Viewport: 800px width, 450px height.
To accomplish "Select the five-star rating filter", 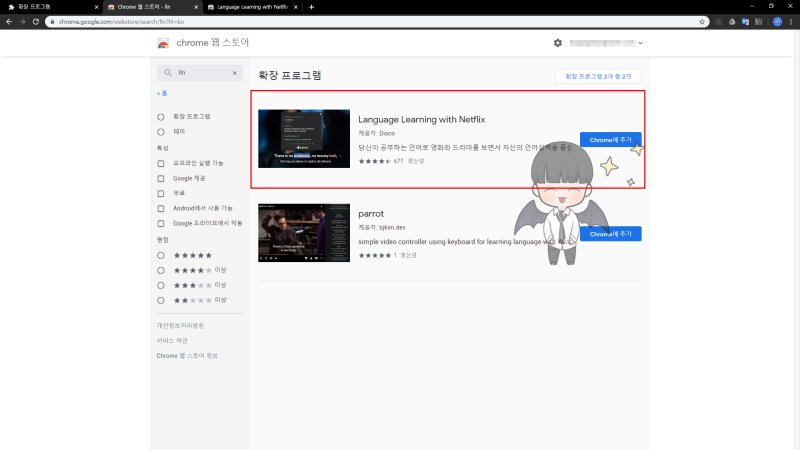I will click(161, 255).
